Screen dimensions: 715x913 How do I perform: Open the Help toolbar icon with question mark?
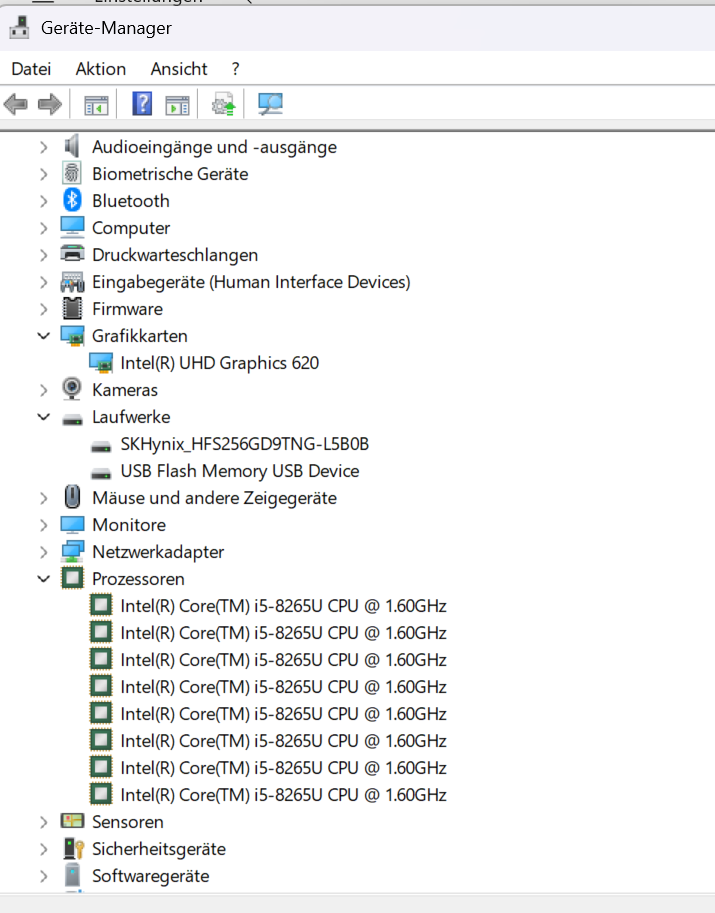point(142,104)
